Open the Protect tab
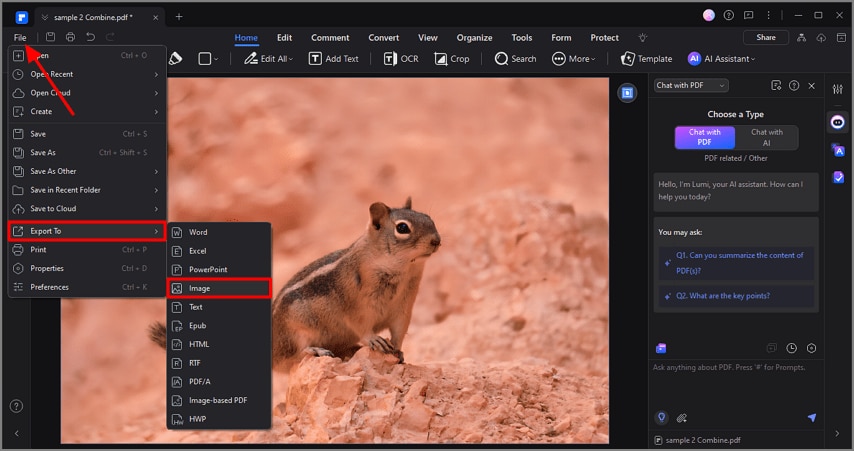Viewport: 854px width, 451px height. [x=605, y=38]
